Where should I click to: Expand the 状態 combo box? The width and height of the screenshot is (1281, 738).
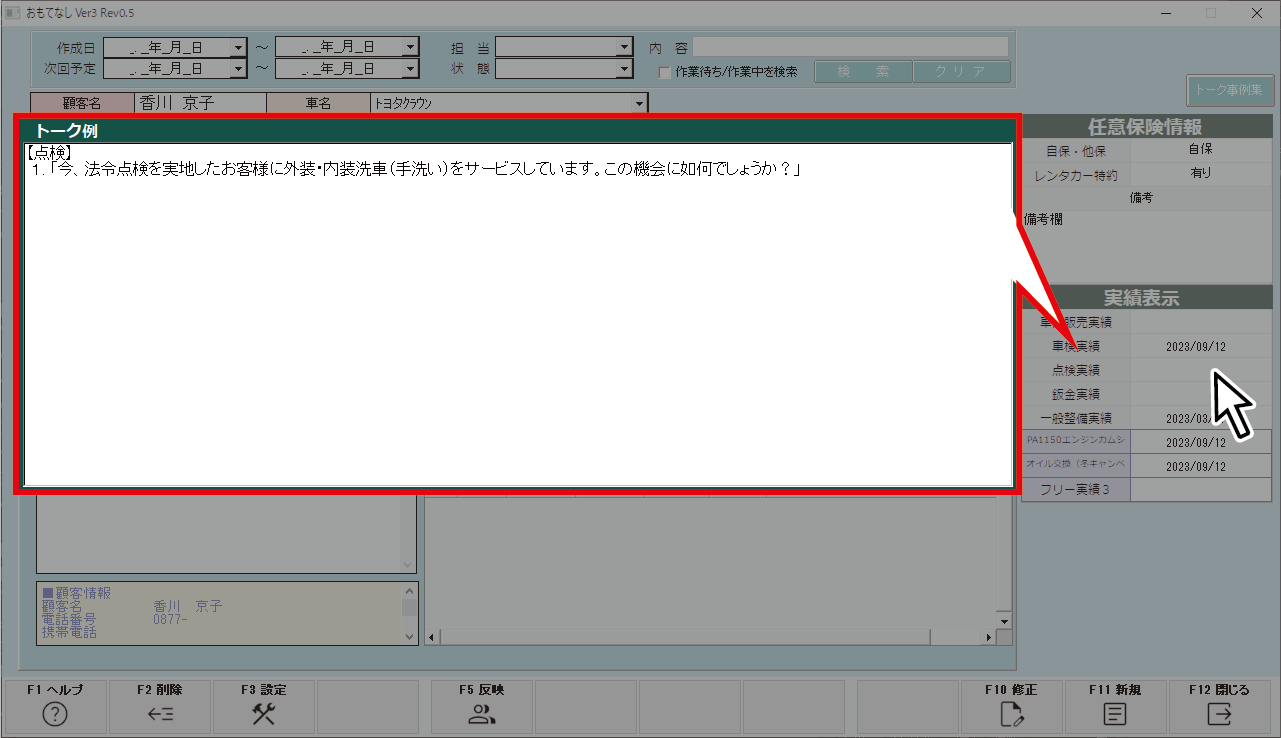point(625,69)
